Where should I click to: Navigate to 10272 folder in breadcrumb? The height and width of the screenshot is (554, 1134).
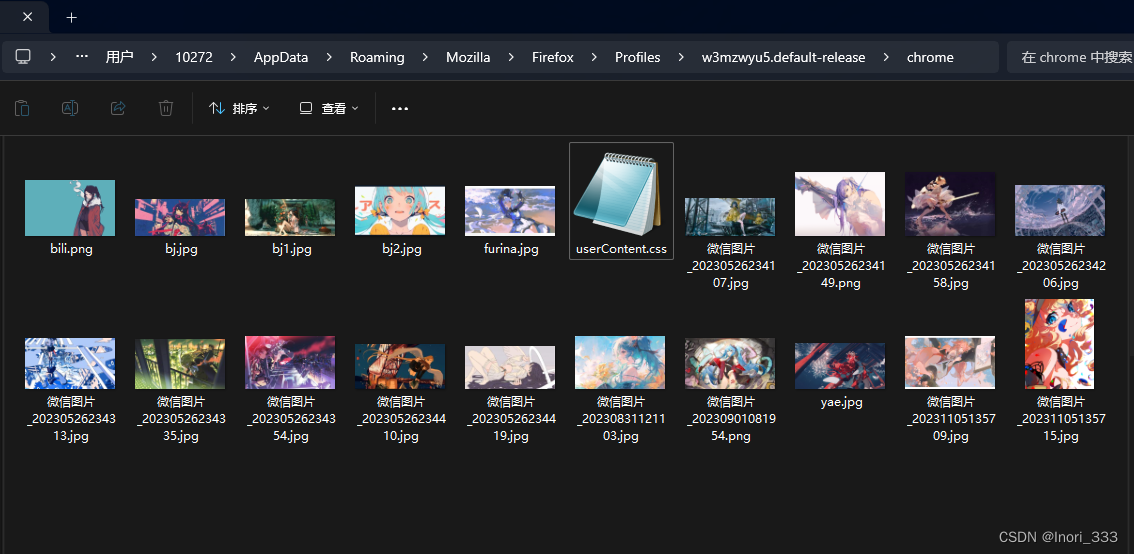tap(194, 57)
